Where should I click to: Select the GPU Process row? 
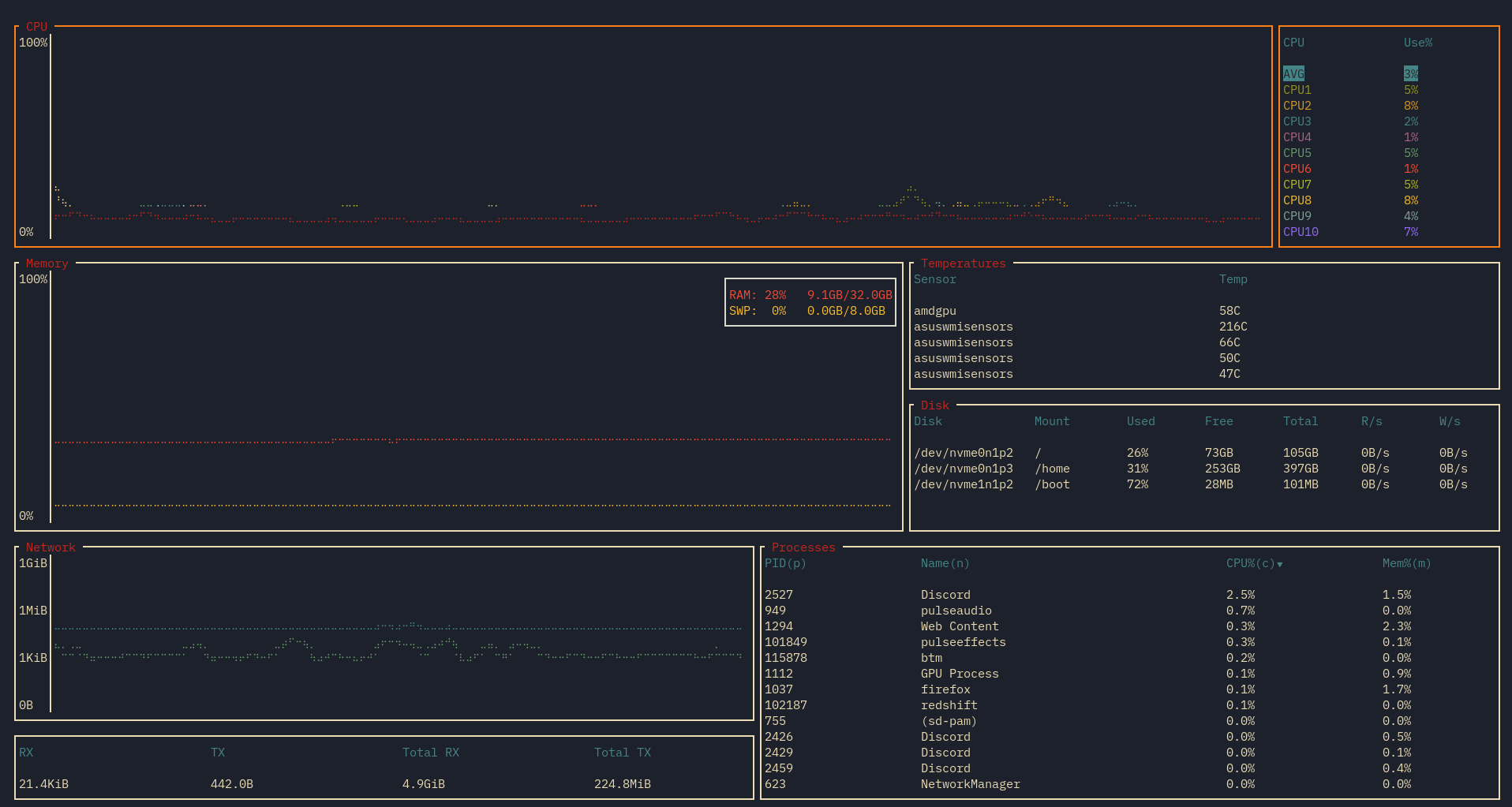point(1129,674)
